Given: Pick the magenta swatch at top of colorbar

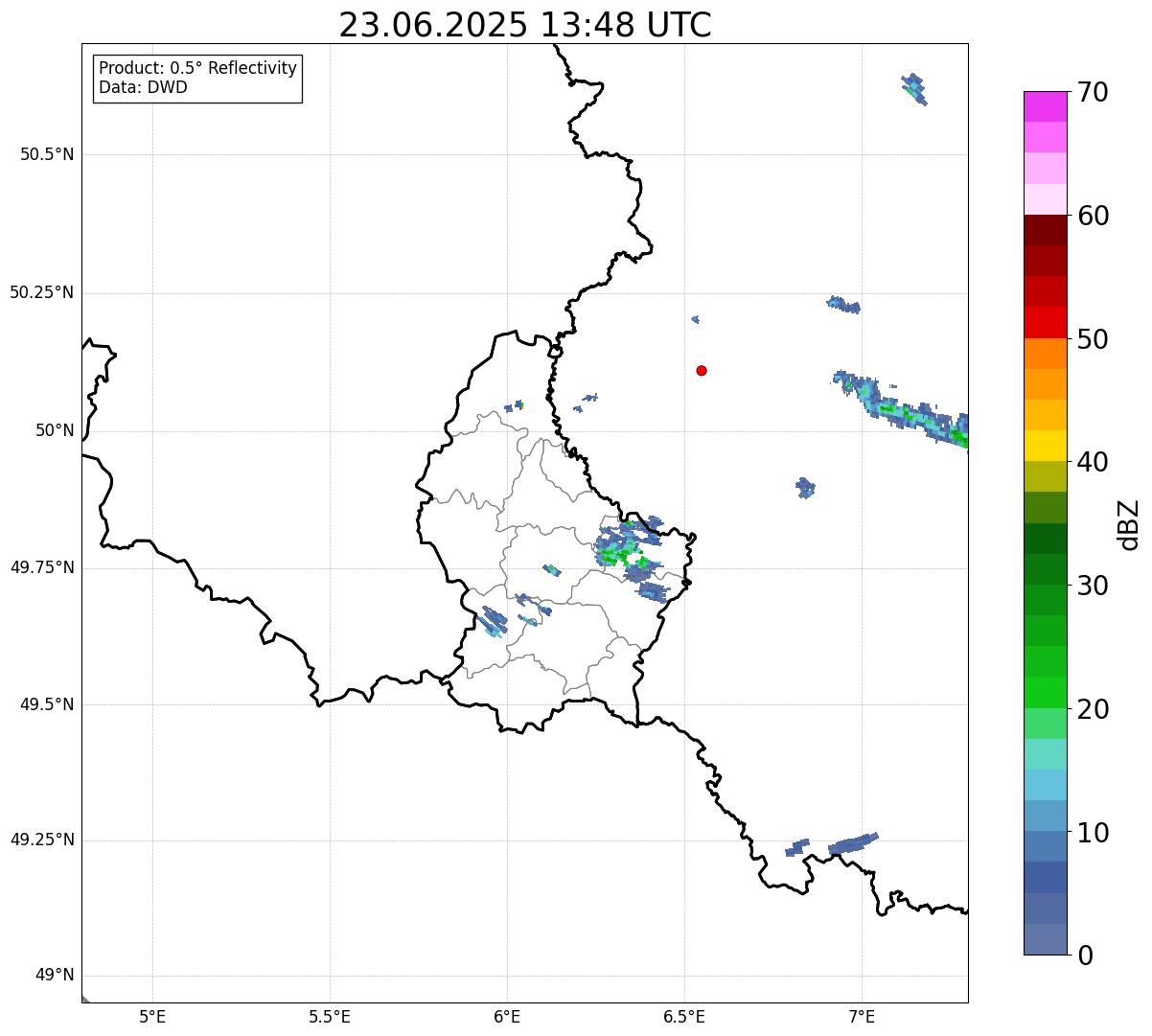Looking at the screenshot, I should pos(1045,106).
